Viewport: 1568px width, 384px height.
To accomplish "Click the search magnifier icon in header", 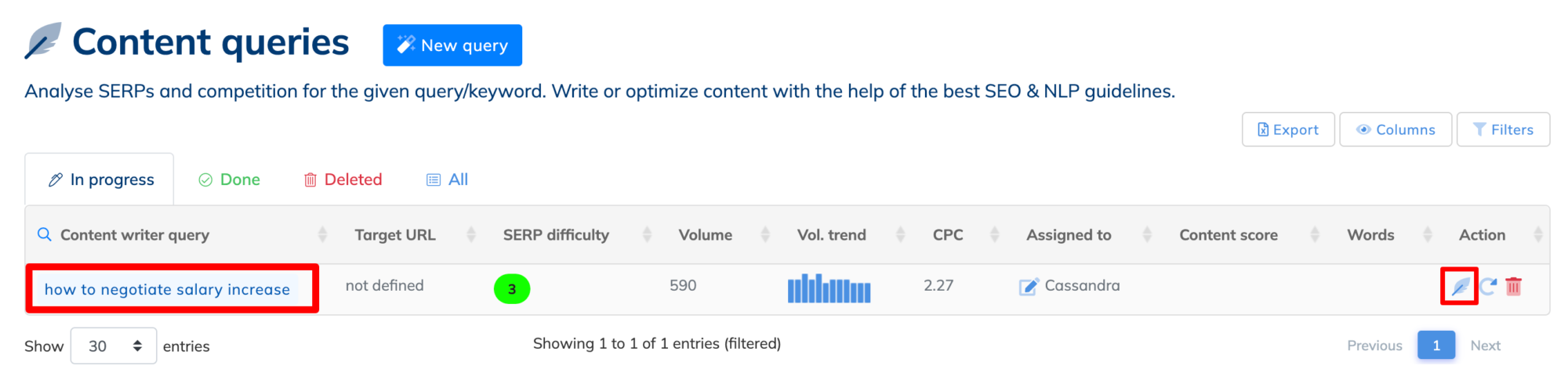I will point(45,234).
